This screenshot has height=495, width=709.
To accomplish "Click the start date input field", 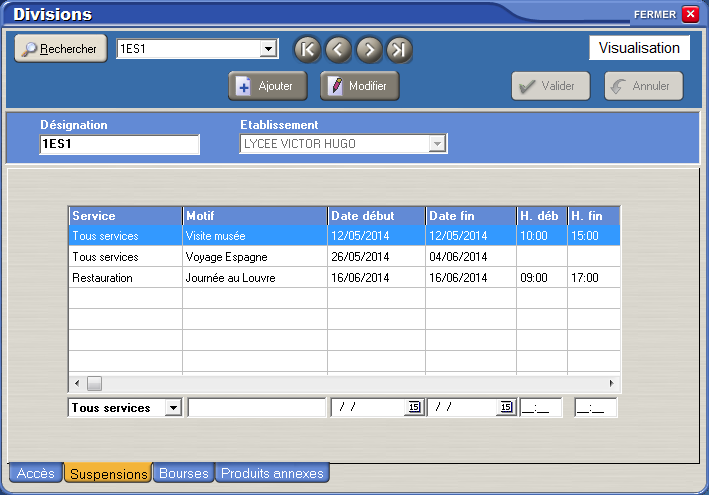I will [x=369, y=408].
